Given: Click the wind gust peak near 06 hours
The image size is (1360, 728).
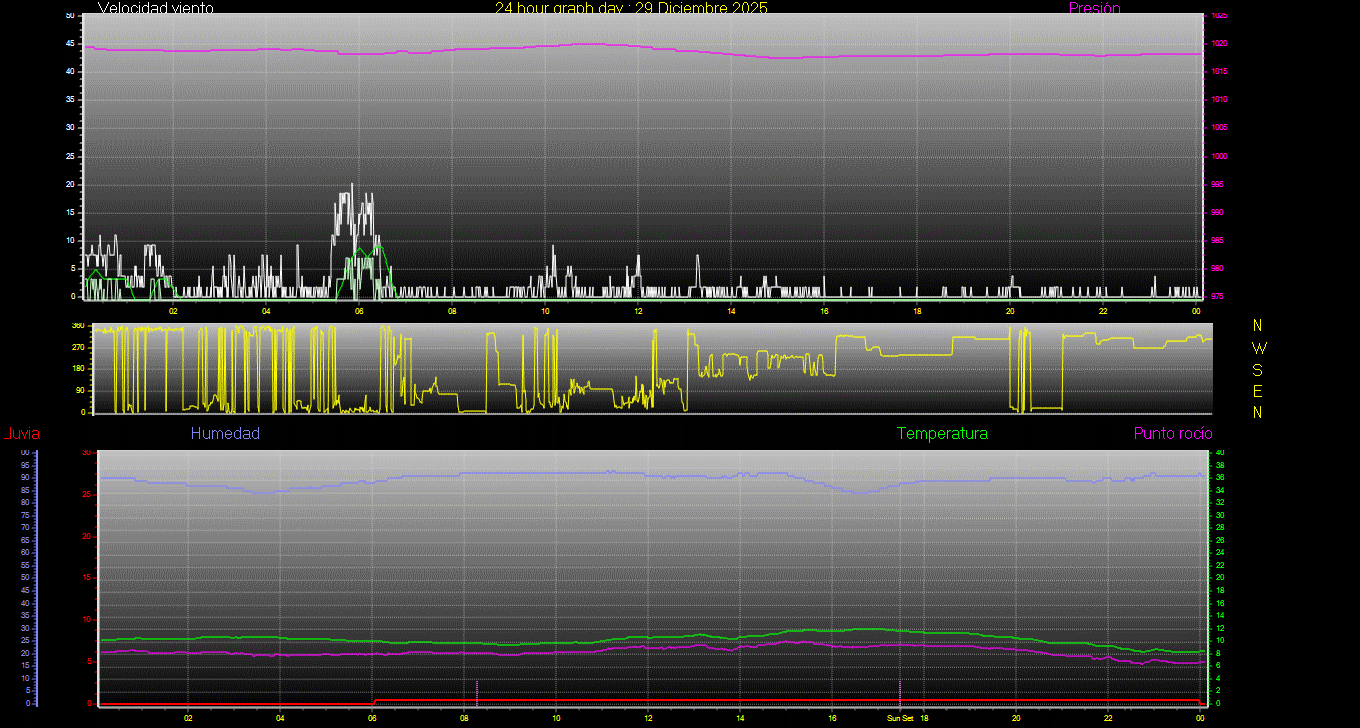Looking at the screenshot, I should (351, 185).
